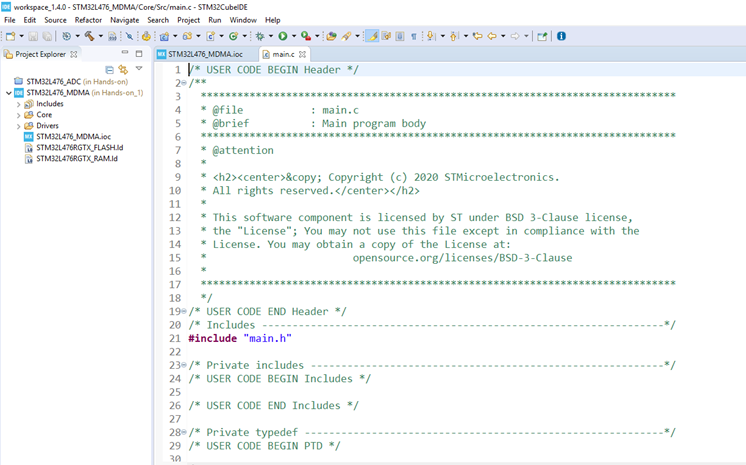Image resolution: width=746 pixels, height=465 pixels.
Task: Open the blue Information Center icon
Action: [x=561, y=36]
